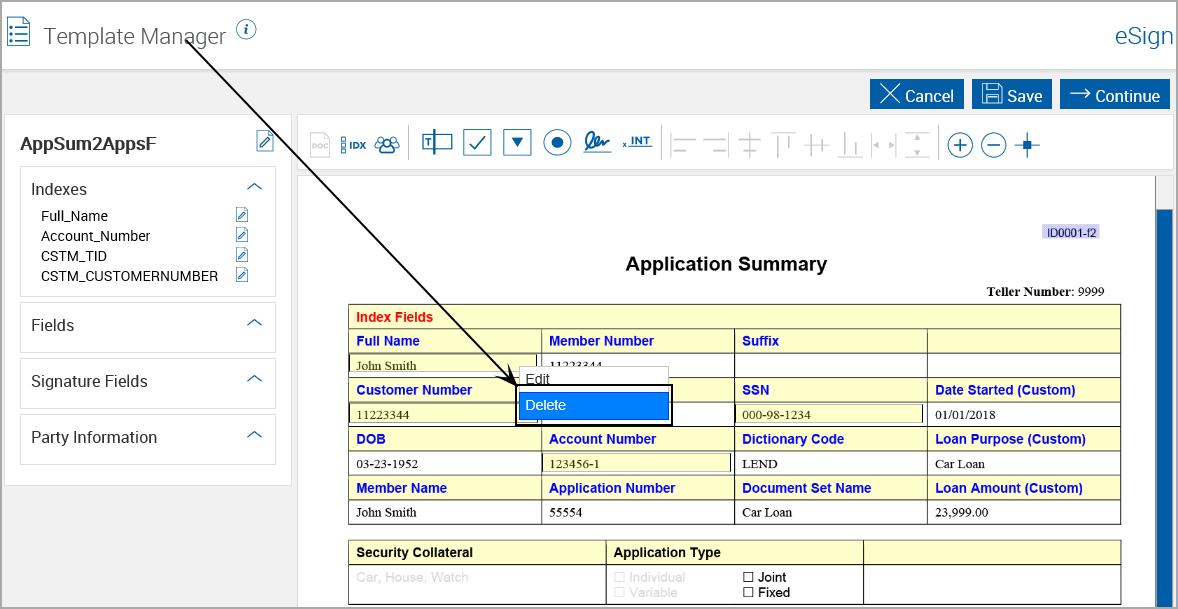Edit the Full_Name index
The image size is (1178, 609).
(242, 216)
